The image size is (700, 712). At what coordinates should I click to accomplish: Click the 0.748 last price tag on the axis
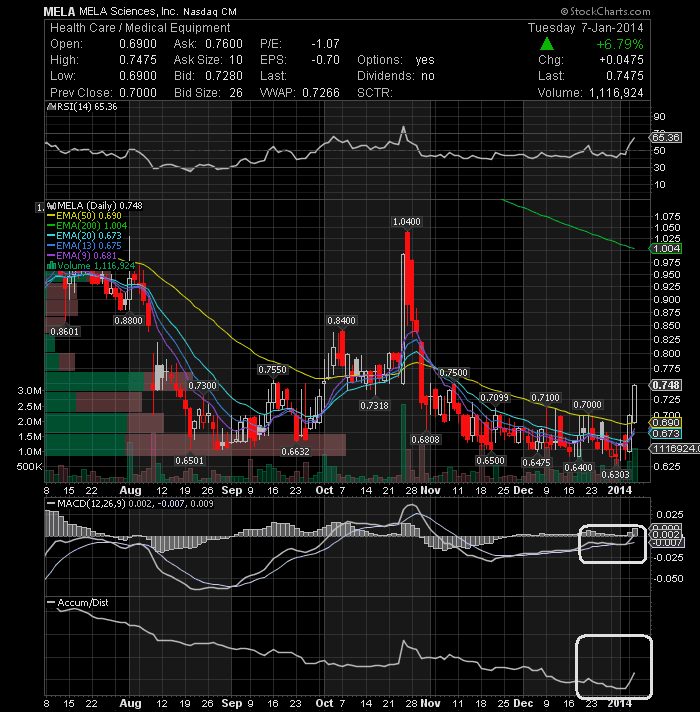[666, 385]
